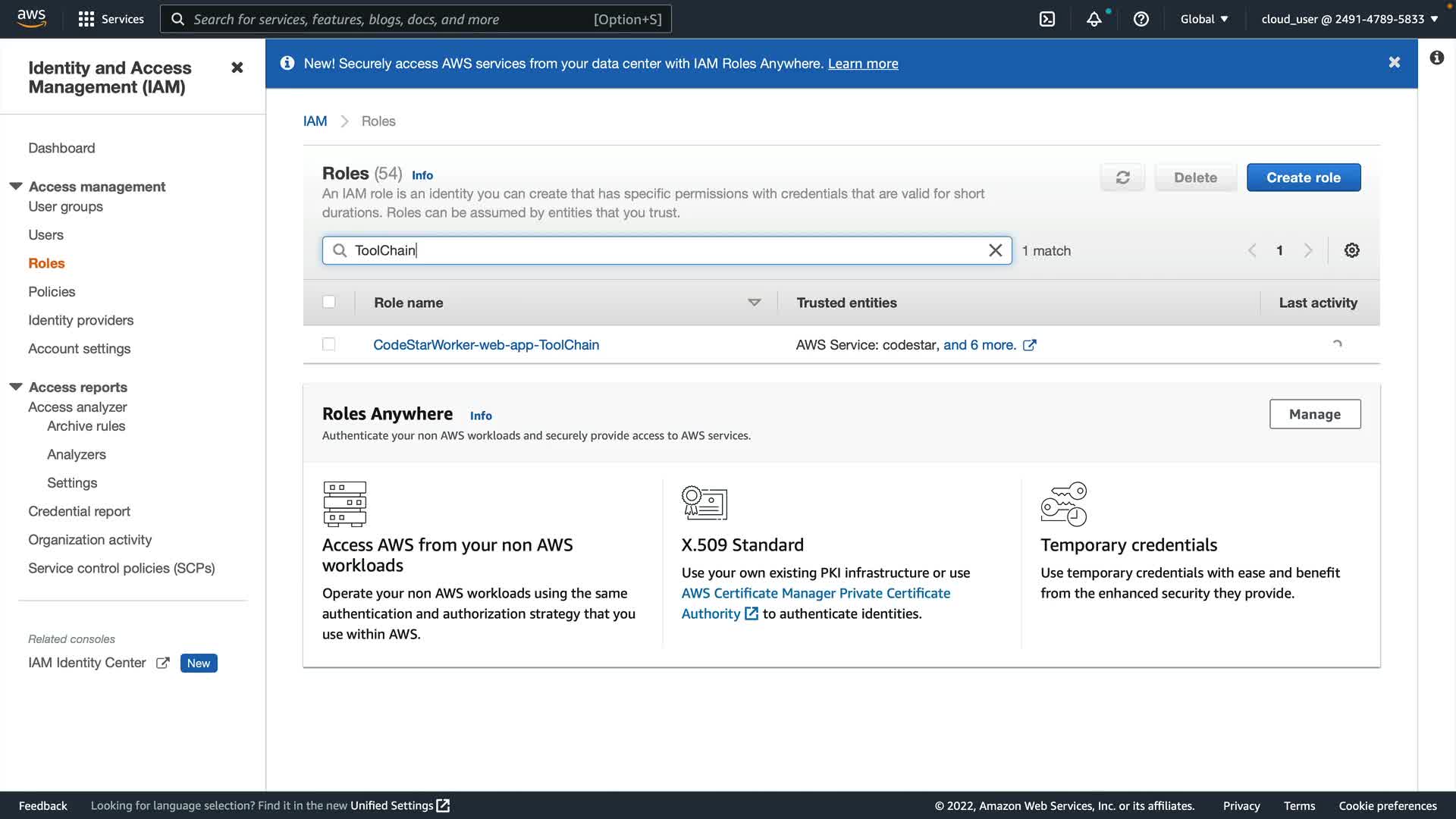Open notifications bell icon
This screenshot has height=819, width=1456.
point(1094,19)
